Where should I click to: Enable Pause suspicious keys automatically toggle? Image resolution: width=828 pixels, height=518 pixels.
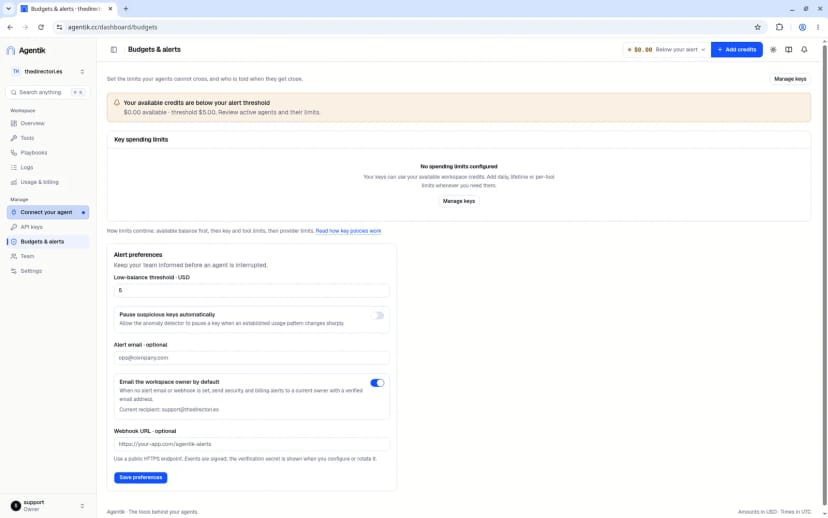coord(377,316)
